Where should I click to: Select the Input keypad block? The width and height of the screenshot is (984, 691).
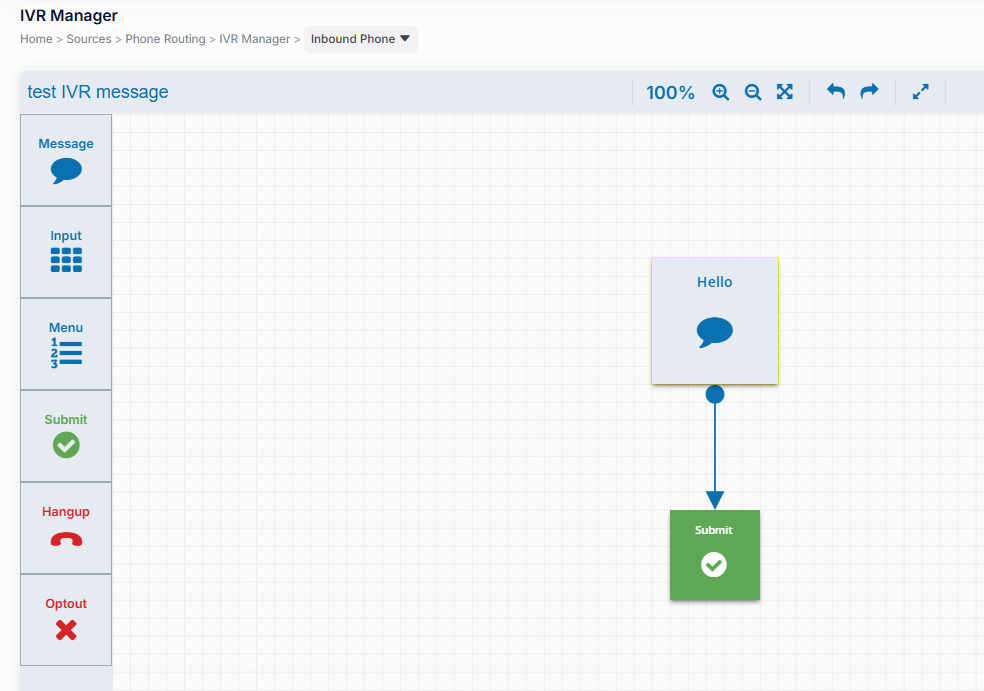coord(65,250)
